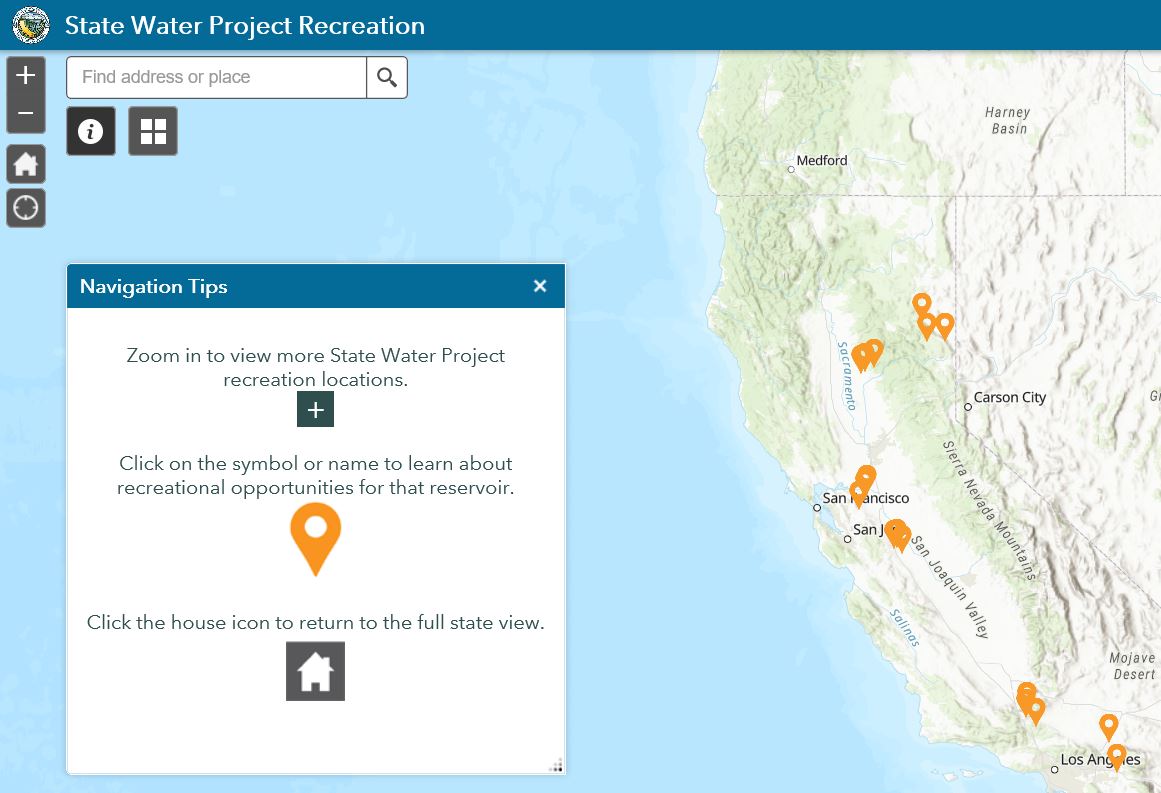Image resolution: width=1161 pixels, height=793 pixels.
Task: Select the orange pin below Mojave Desert
Action: click(x=1108, y=725)
